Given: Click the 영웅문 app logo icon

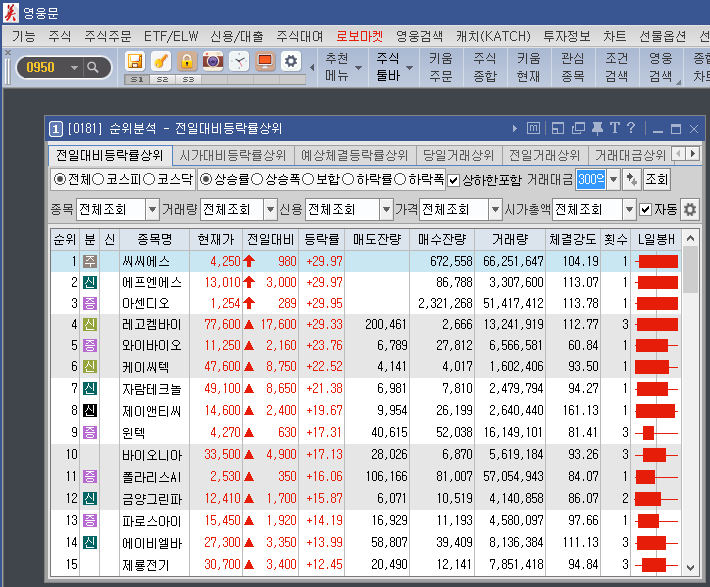Looking at the screenshot, I should pyautogui.click(x=11, y=12).
